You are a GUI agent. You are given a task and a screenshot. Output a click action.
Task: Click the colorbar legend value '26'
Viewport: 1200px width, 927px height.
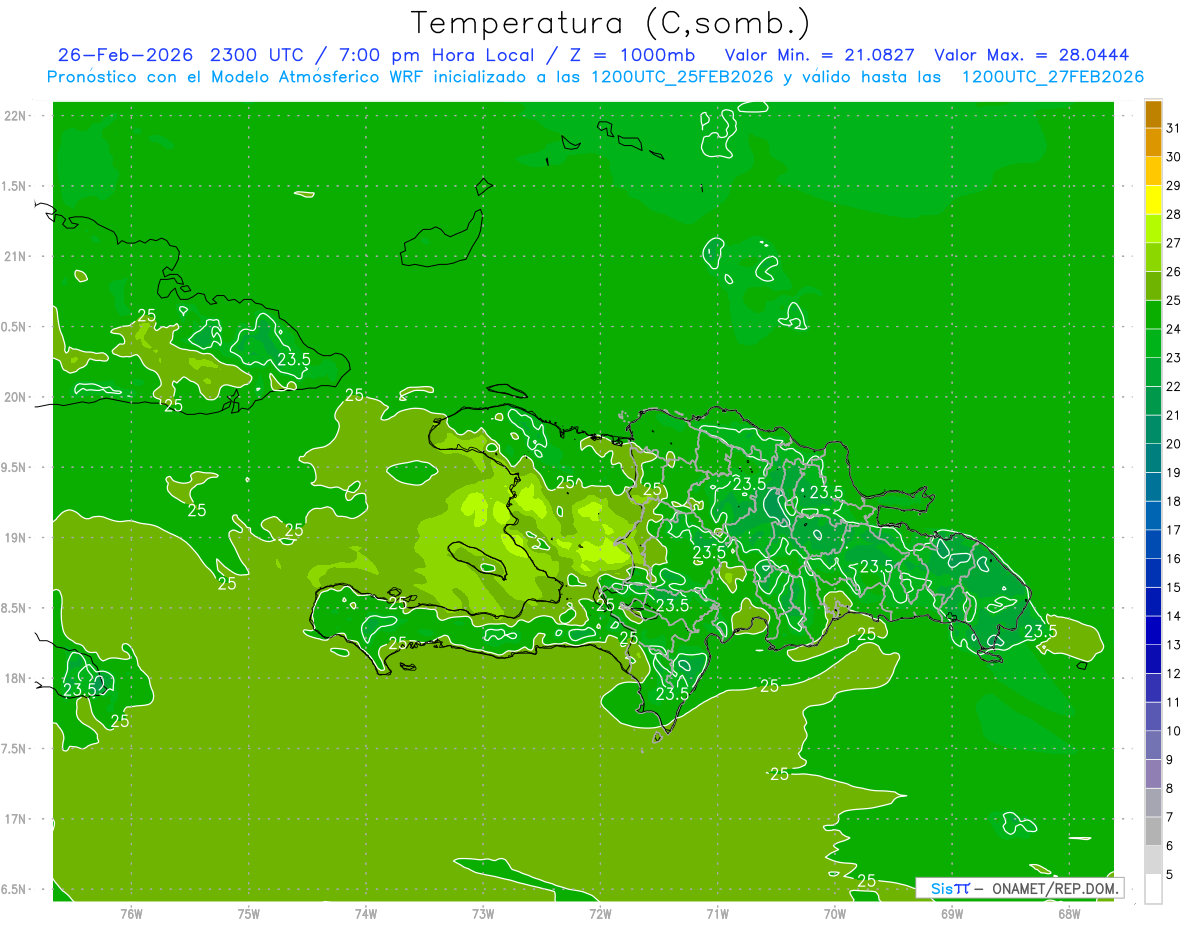1173,272
